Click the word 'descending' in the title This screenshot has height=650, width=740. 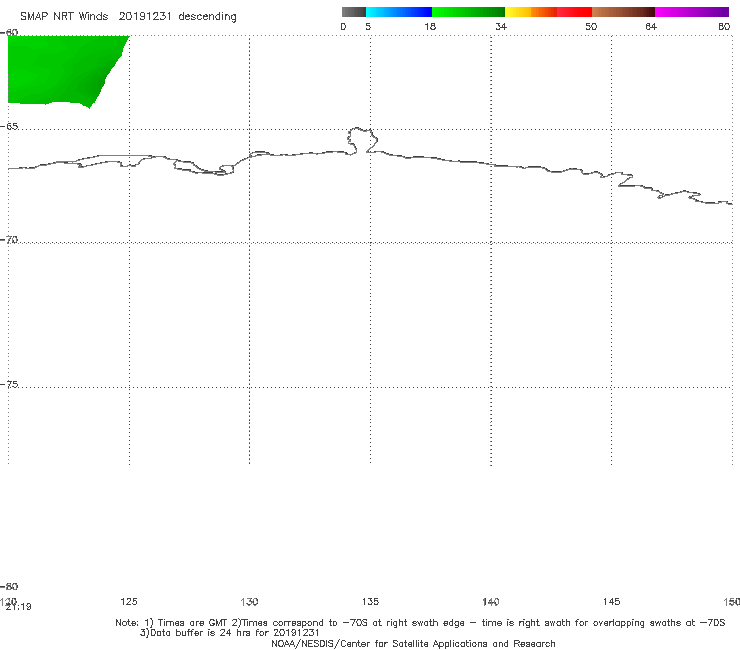click(208, 17)
